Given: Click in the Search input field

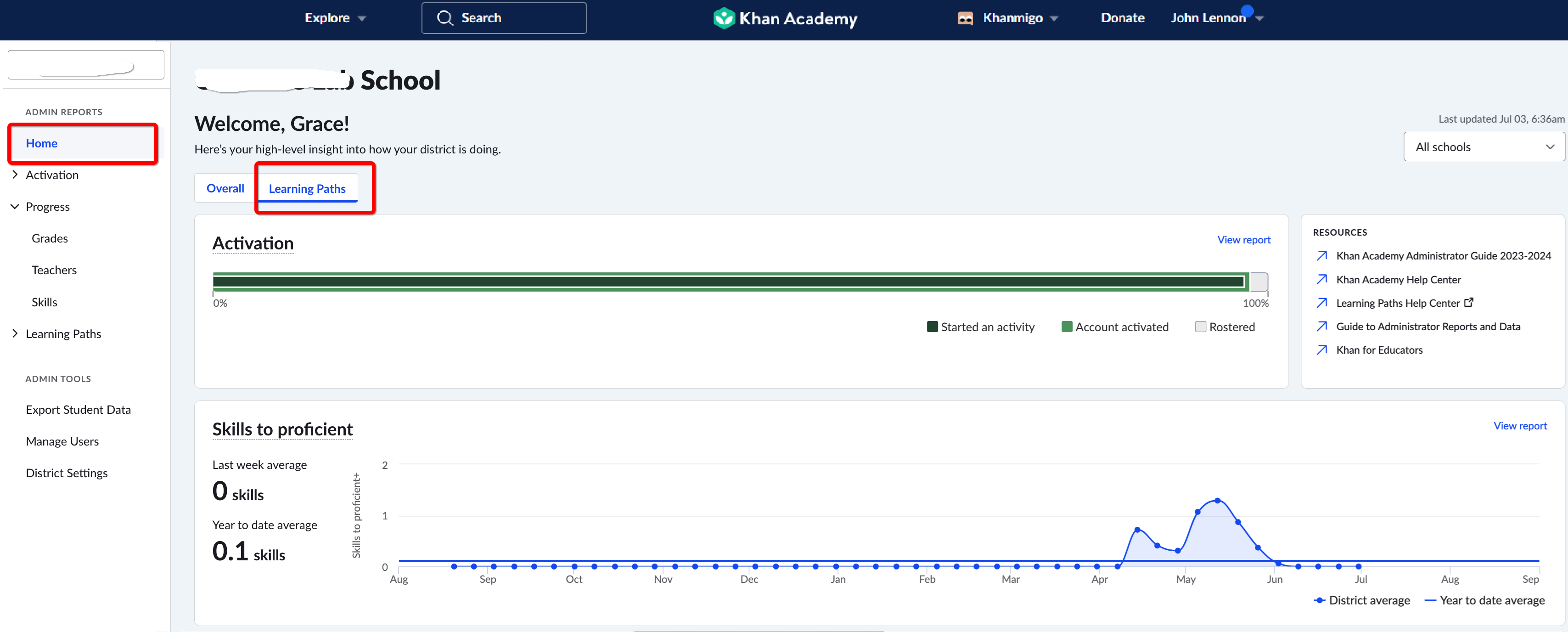Looking at the screenshot, I should tap(504, 18).
